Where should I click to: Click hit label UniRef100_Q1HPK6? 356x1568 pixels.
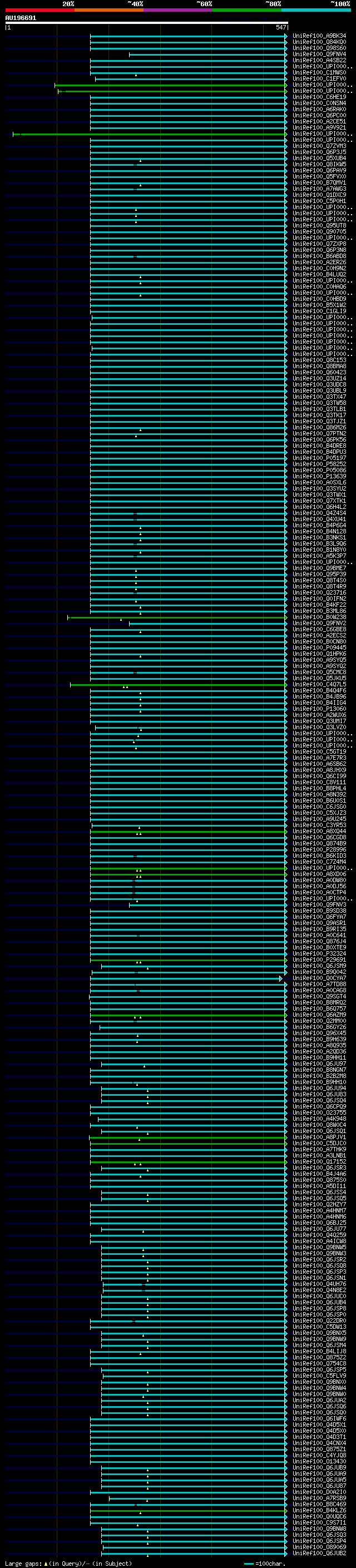tap(319, 654)
